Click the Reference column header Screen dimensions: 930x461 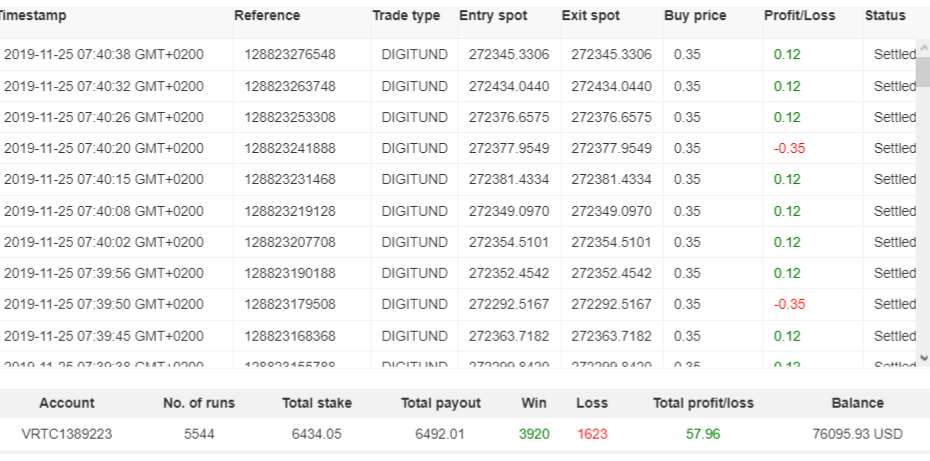pos(267,16)
